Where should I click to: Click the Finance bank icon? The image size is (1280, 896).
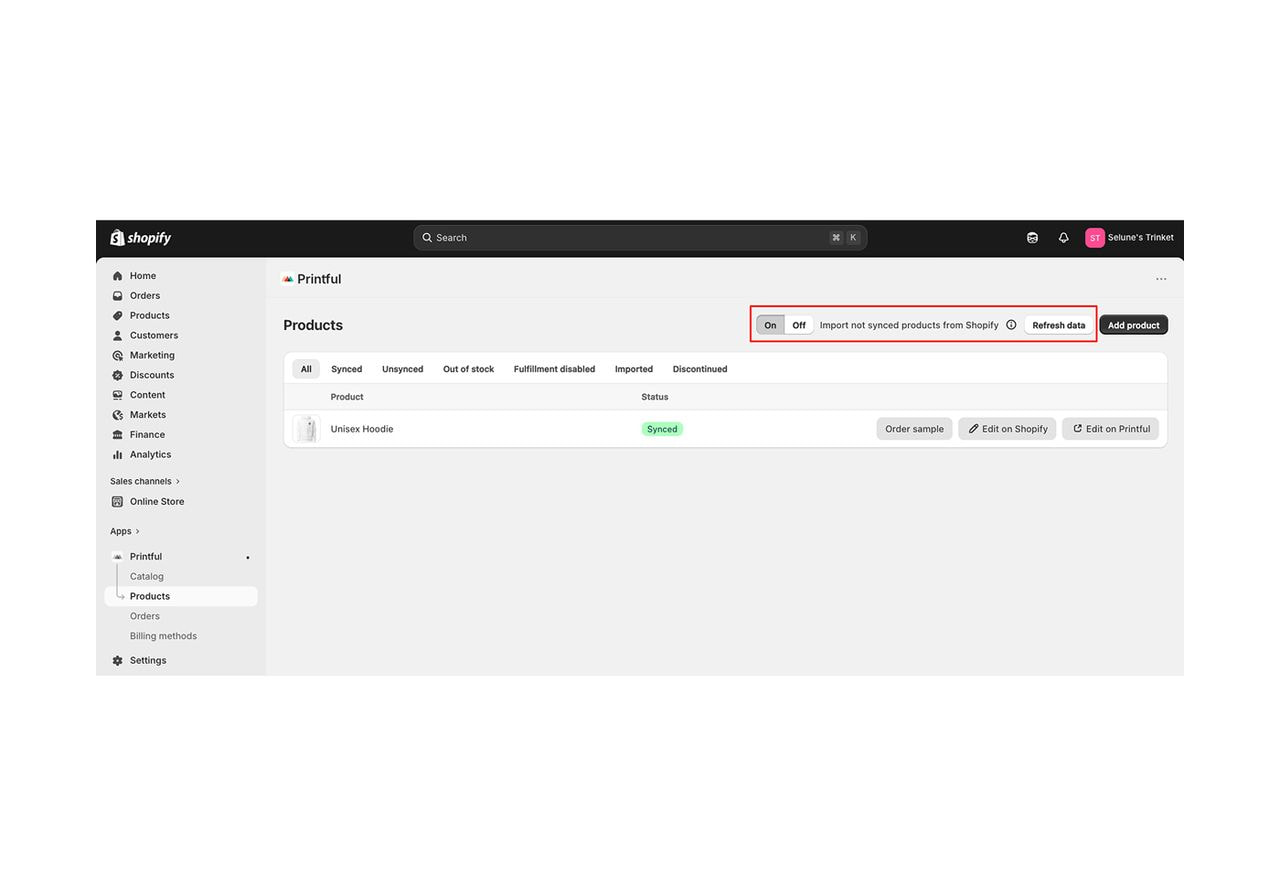(x=118, y=435)
